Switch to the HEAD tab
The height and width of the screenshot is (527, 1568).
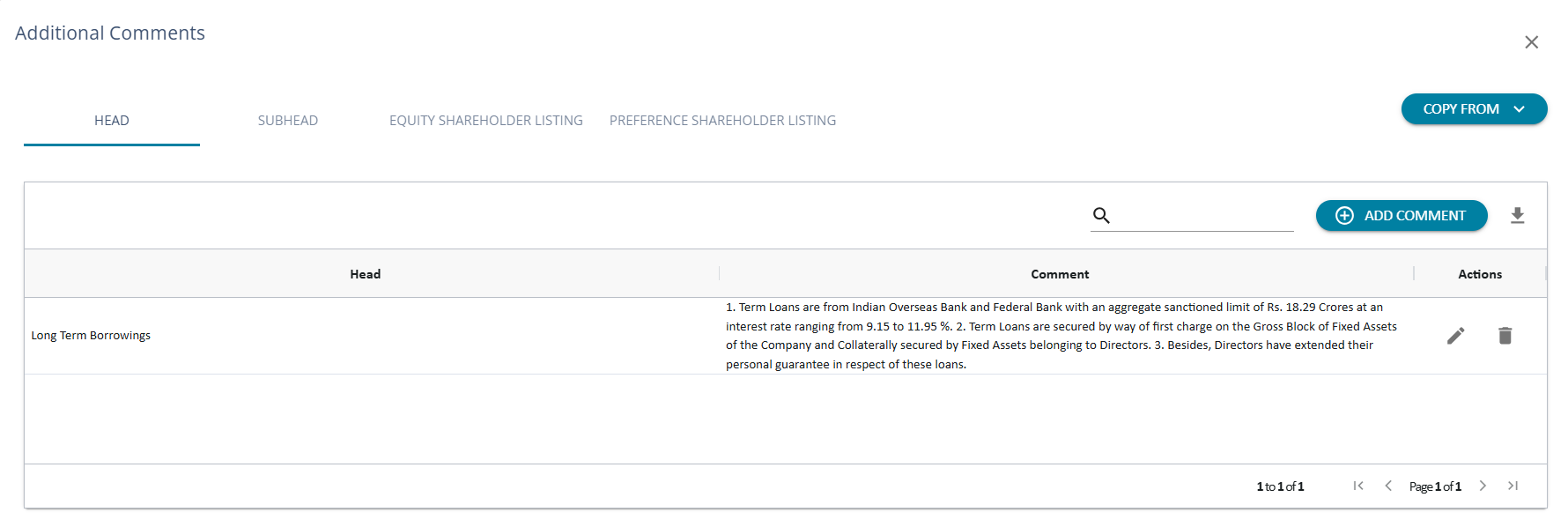point(112,121)
